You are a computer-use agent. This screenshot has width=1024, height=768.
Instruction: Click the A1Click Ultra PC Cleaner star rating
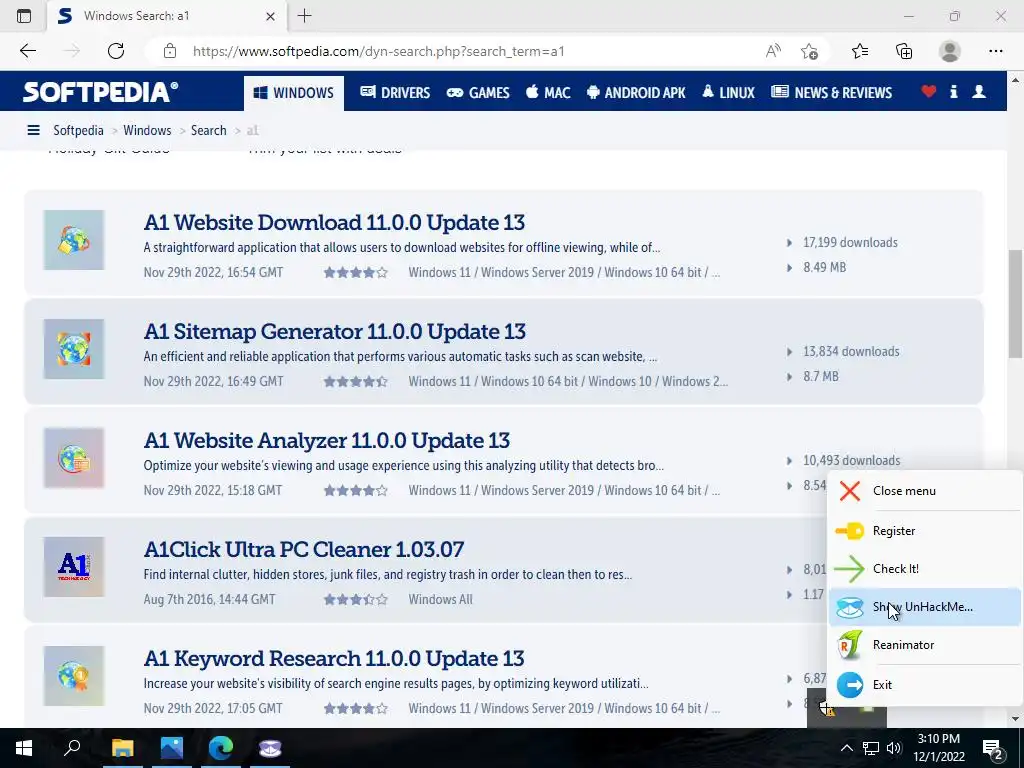pos(356,599)
